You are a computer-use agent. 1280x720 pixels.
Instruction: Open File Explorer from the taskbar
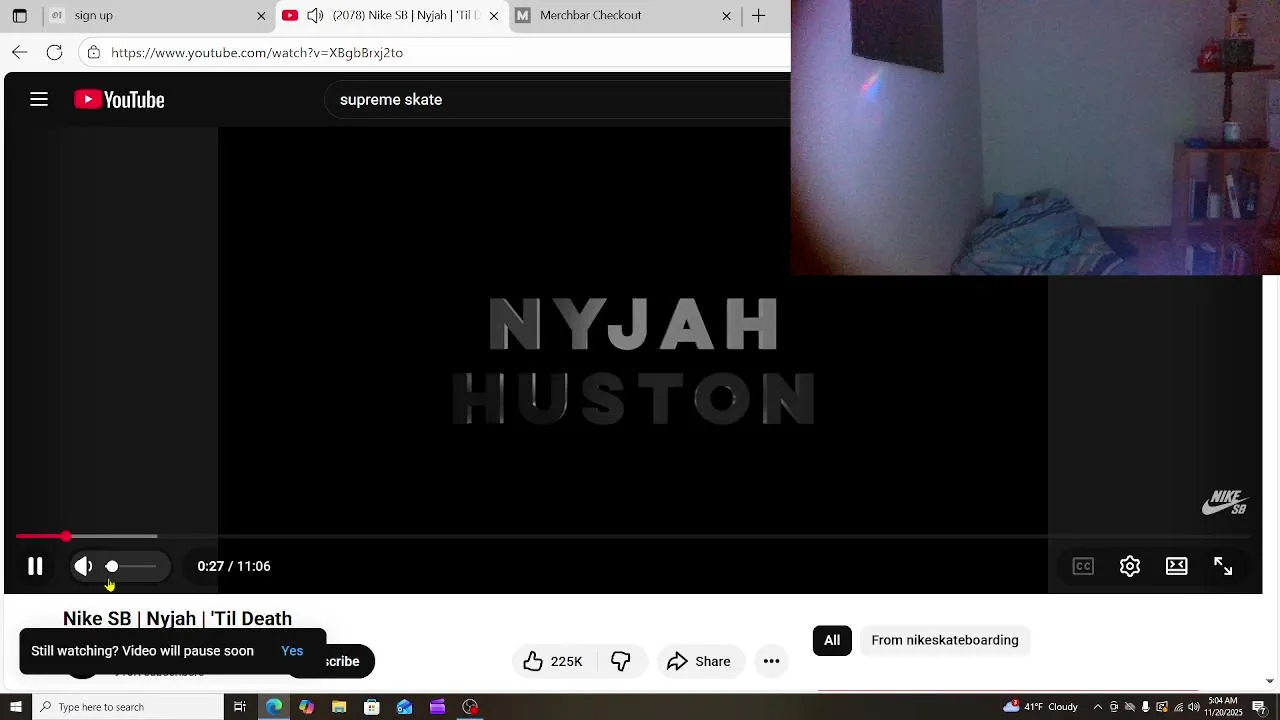(339, 707)
